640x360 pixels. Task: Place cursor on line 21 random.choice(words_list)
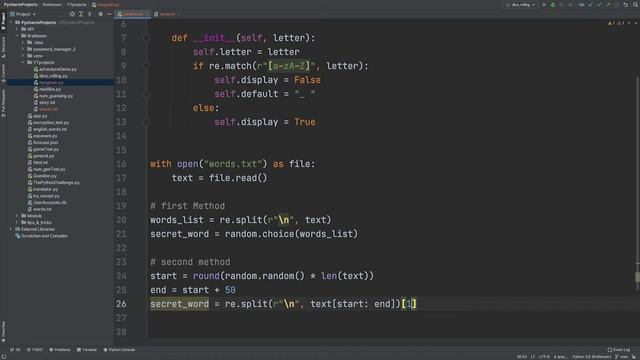click(x=291, y=234)
